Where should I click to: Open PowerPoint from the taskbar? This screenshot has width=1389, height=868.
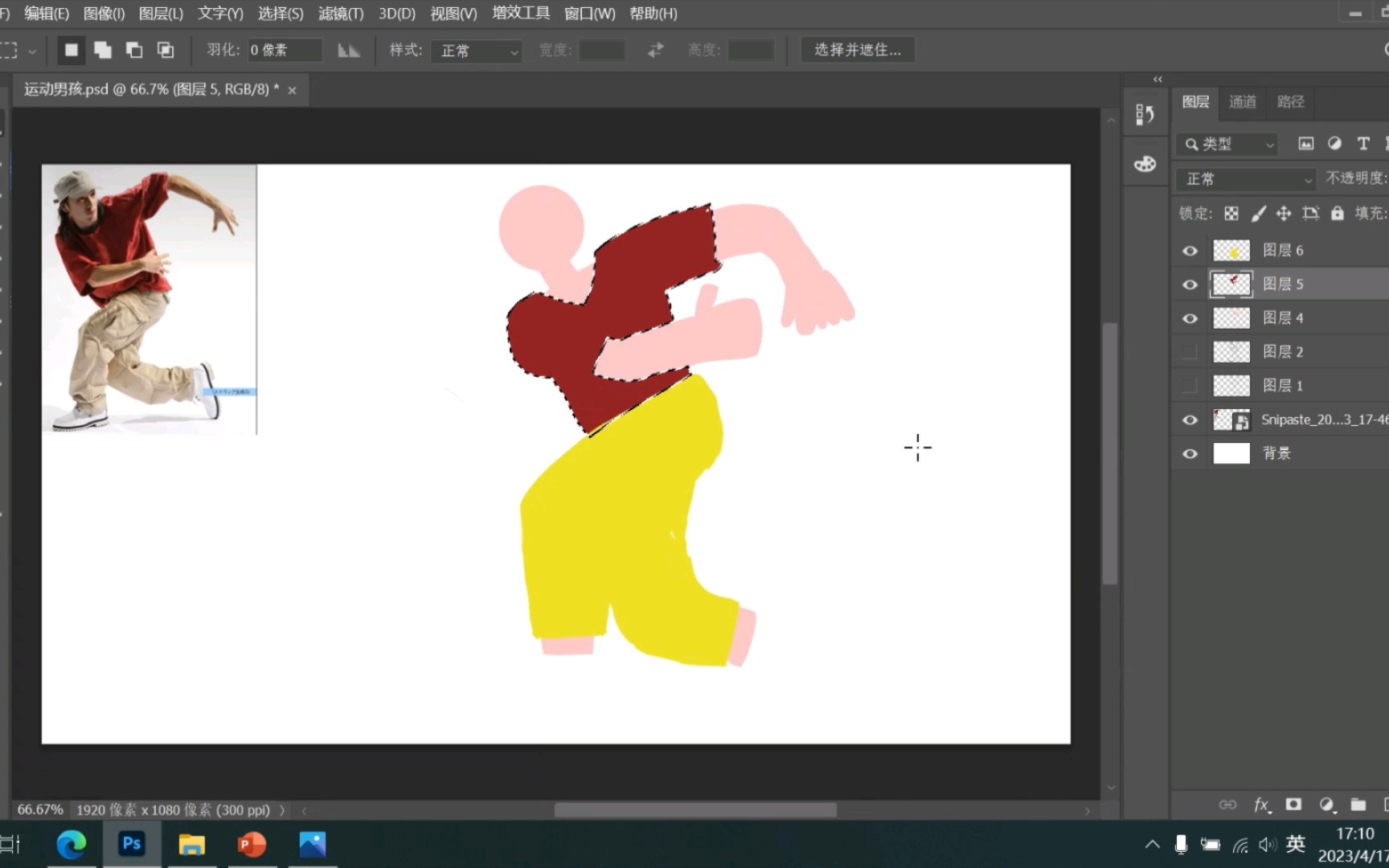coord(252,844)
